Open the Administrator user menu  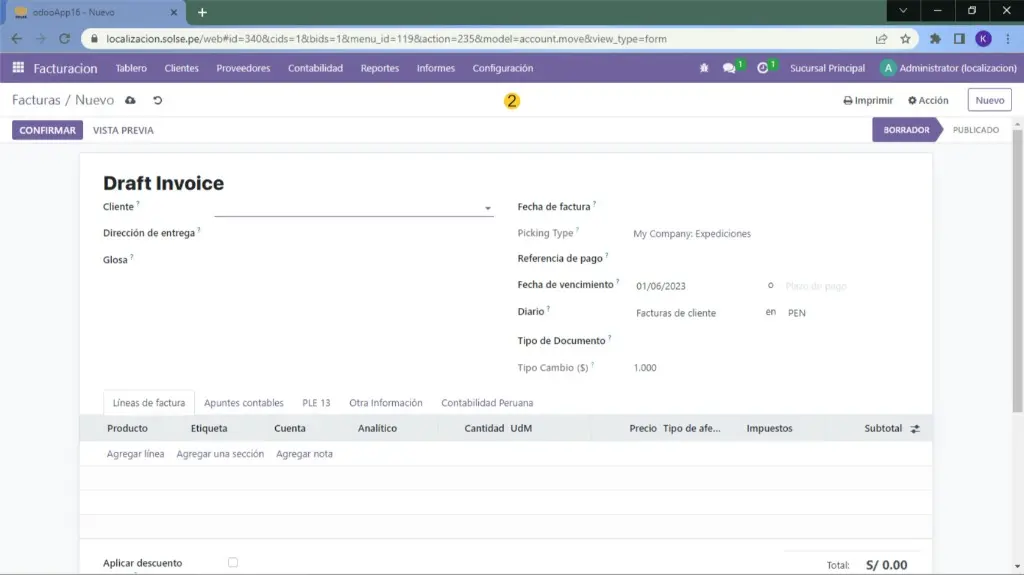tap(948, 68)
